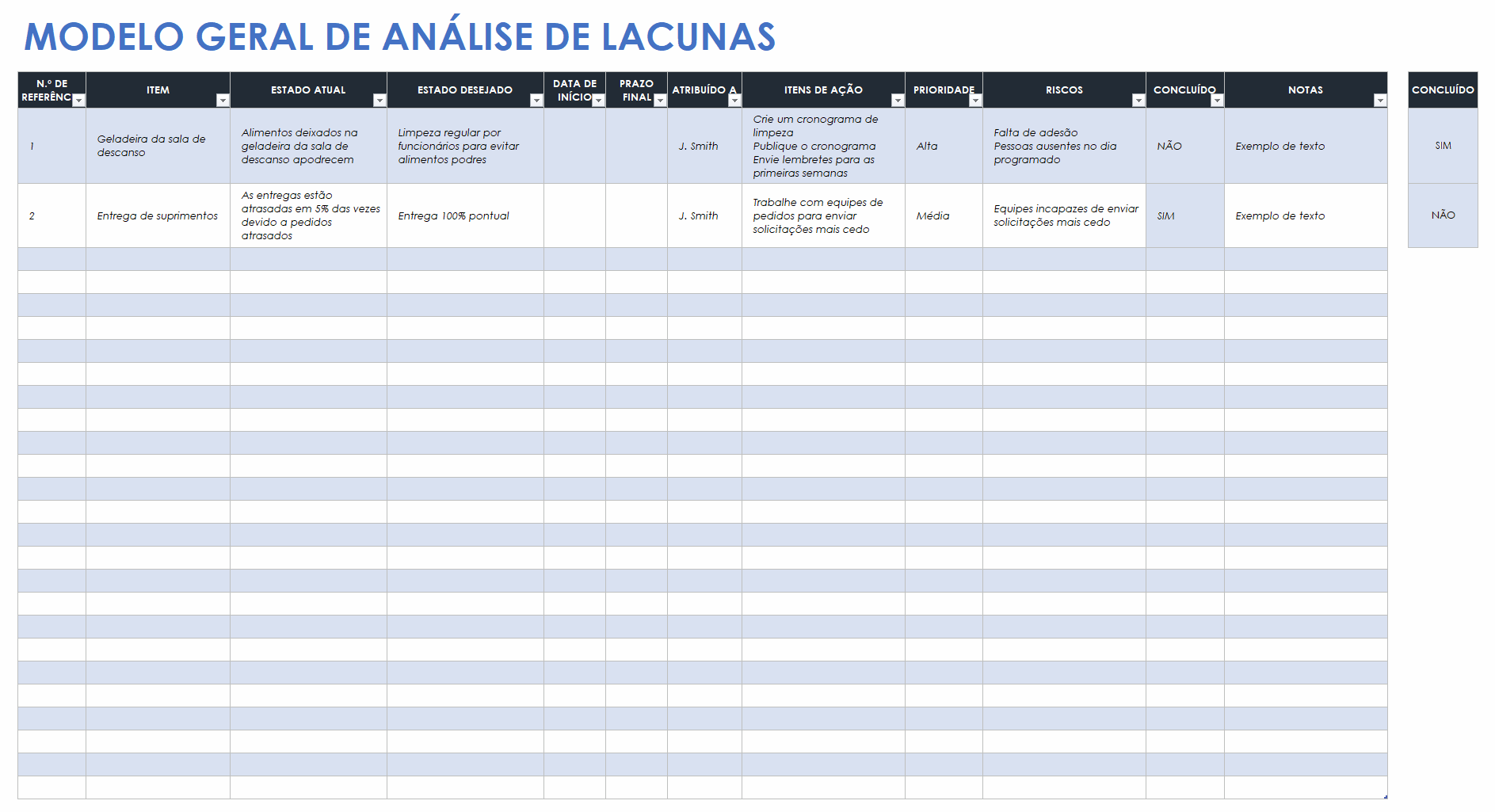Click 'J. Smith' in the Entrega de suprimentos row
Screen dimensions: 1495x812
coord(704,215)
